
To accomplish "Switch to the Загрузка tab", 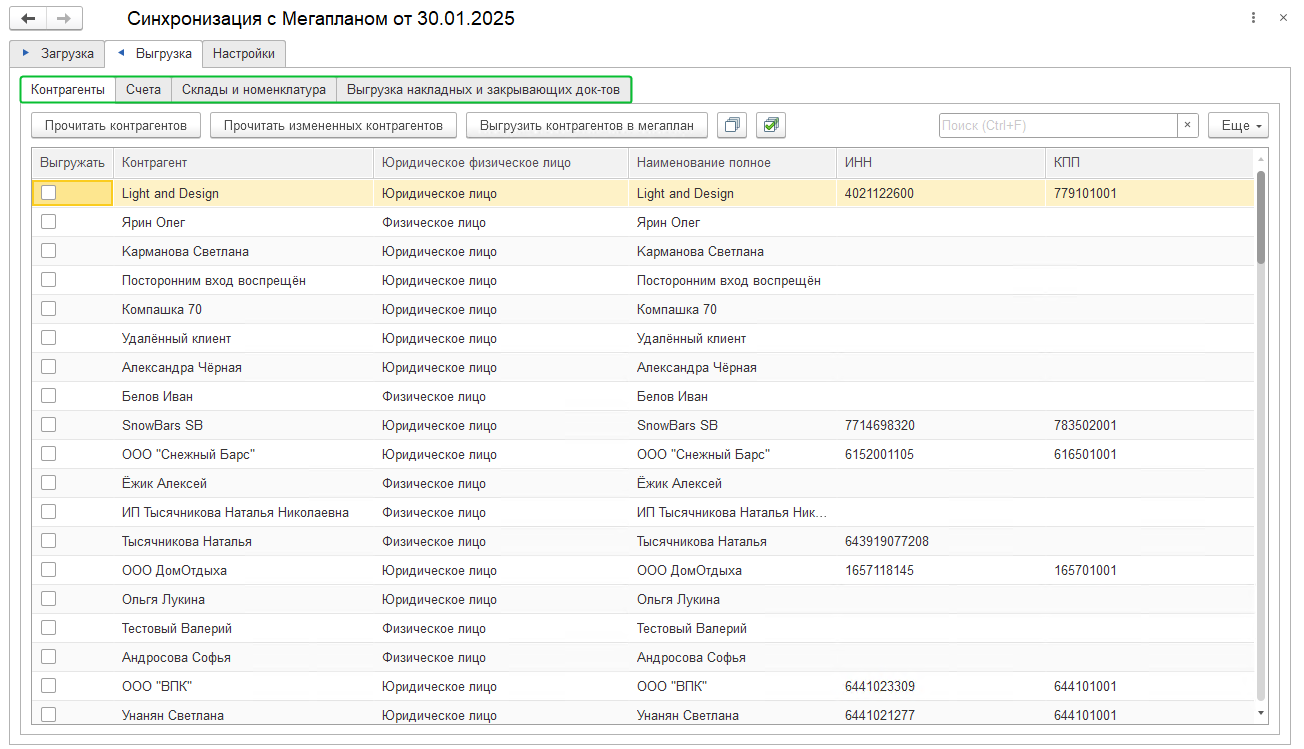I will 57,53.
